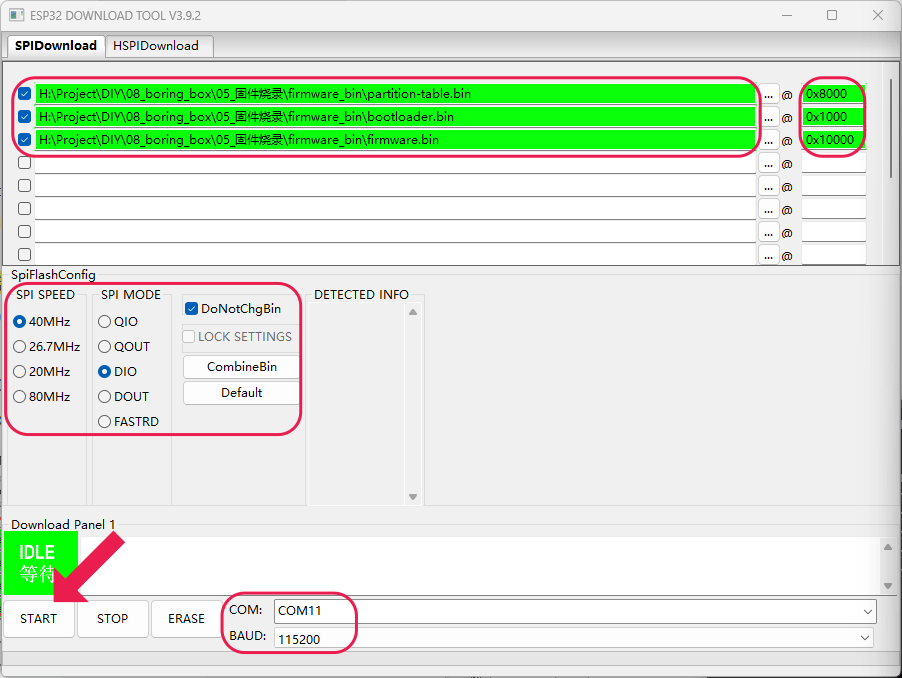Click the Download Panel log scroll up arrow
The height and width of the screenshot is (678, 902).
coord(888,547)
